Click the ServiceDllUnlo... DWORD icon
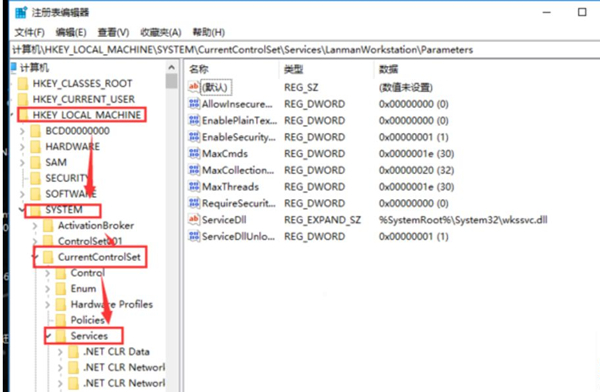The height and width of the screenshot is (392, 600). click(194, 236)
